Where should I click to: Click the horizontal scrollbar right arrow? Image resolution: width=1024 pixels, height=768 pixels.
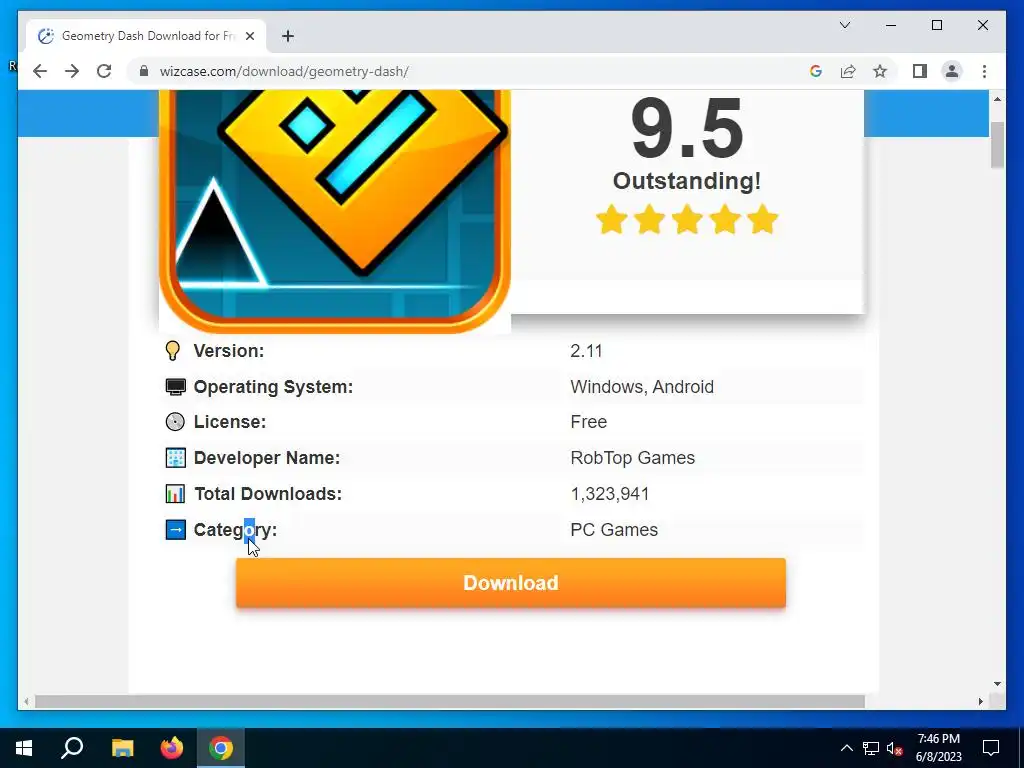[x=981, y=701]
